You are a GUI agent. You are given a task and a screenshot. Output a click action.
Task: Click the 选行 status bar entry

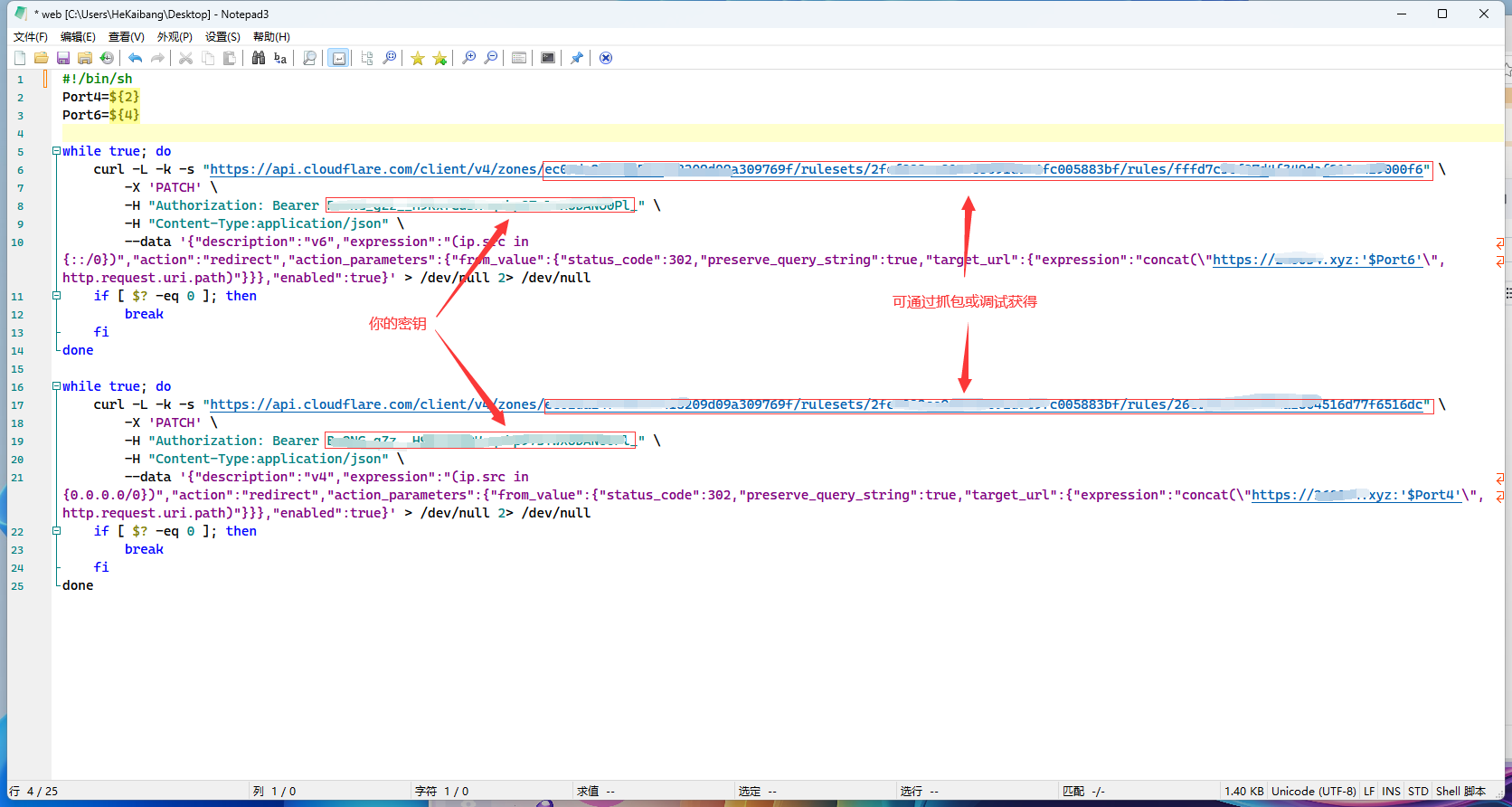[x=920, y=791]
